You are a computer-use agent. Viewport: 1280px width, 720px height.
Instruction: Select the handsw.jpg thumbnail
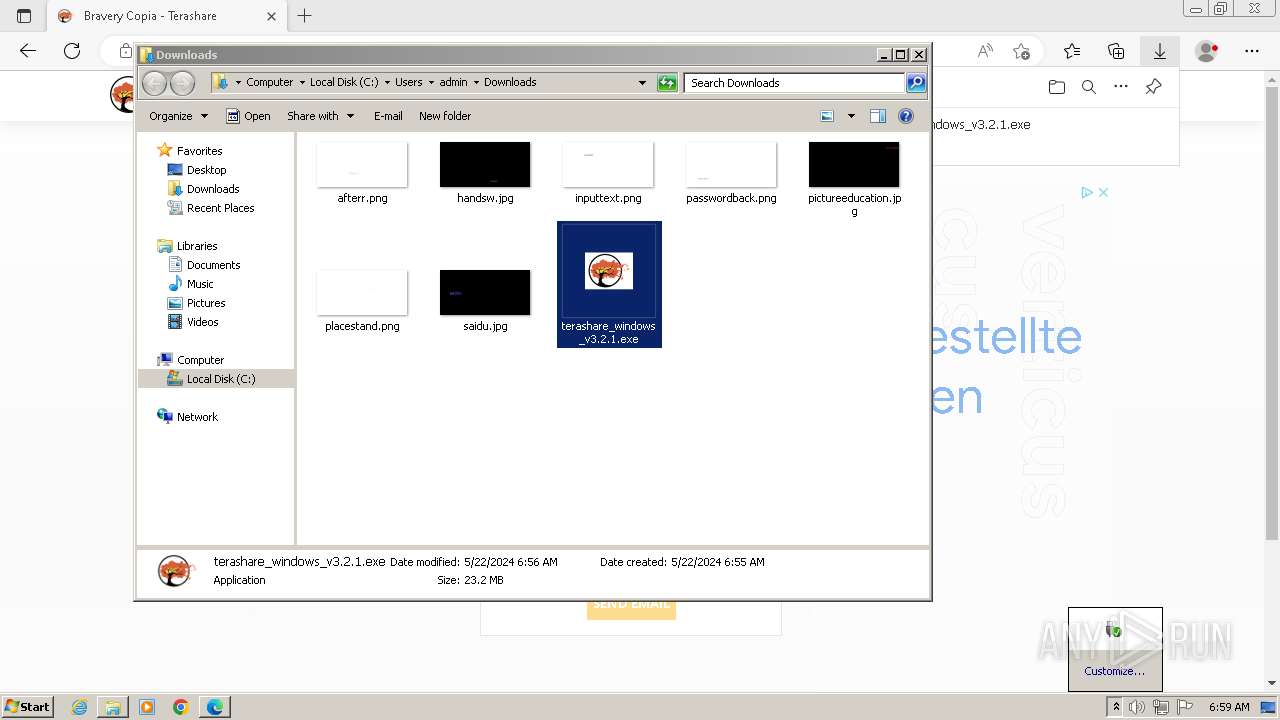(x=485, y=164)
